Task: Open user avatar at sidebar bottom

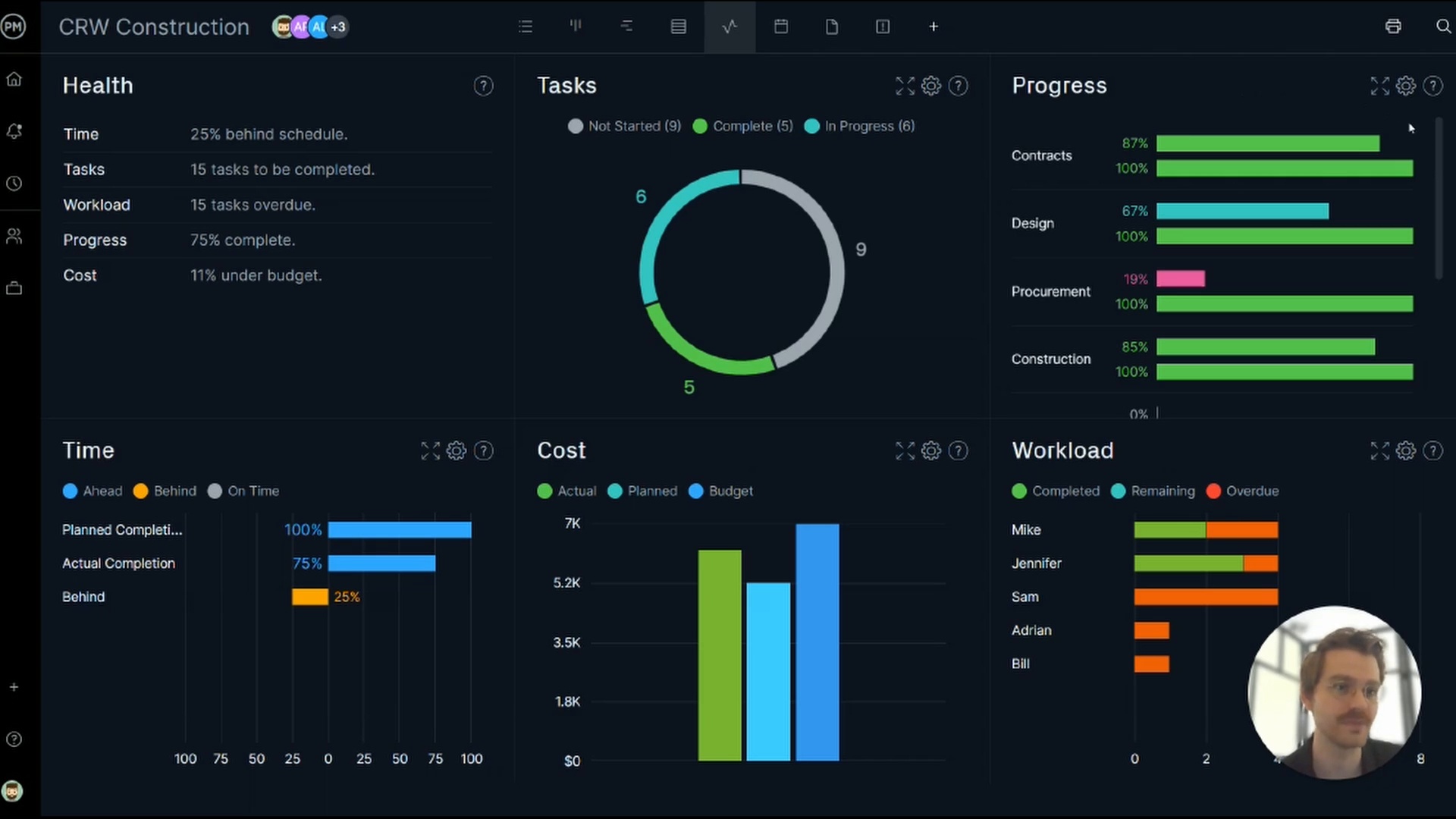Action: click(x=13, y=791)
